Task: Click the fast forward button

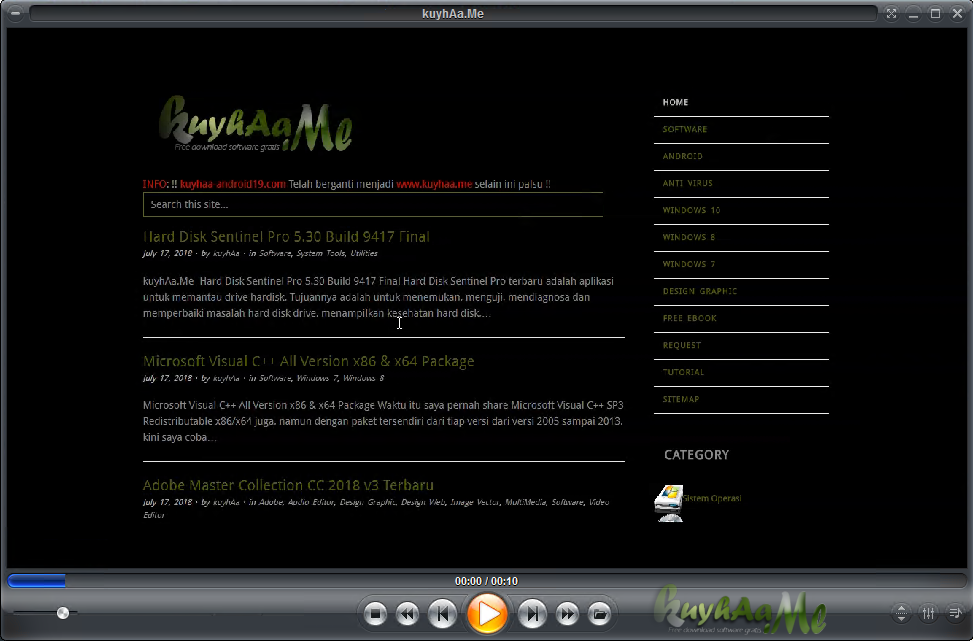Action: [567, 614]
